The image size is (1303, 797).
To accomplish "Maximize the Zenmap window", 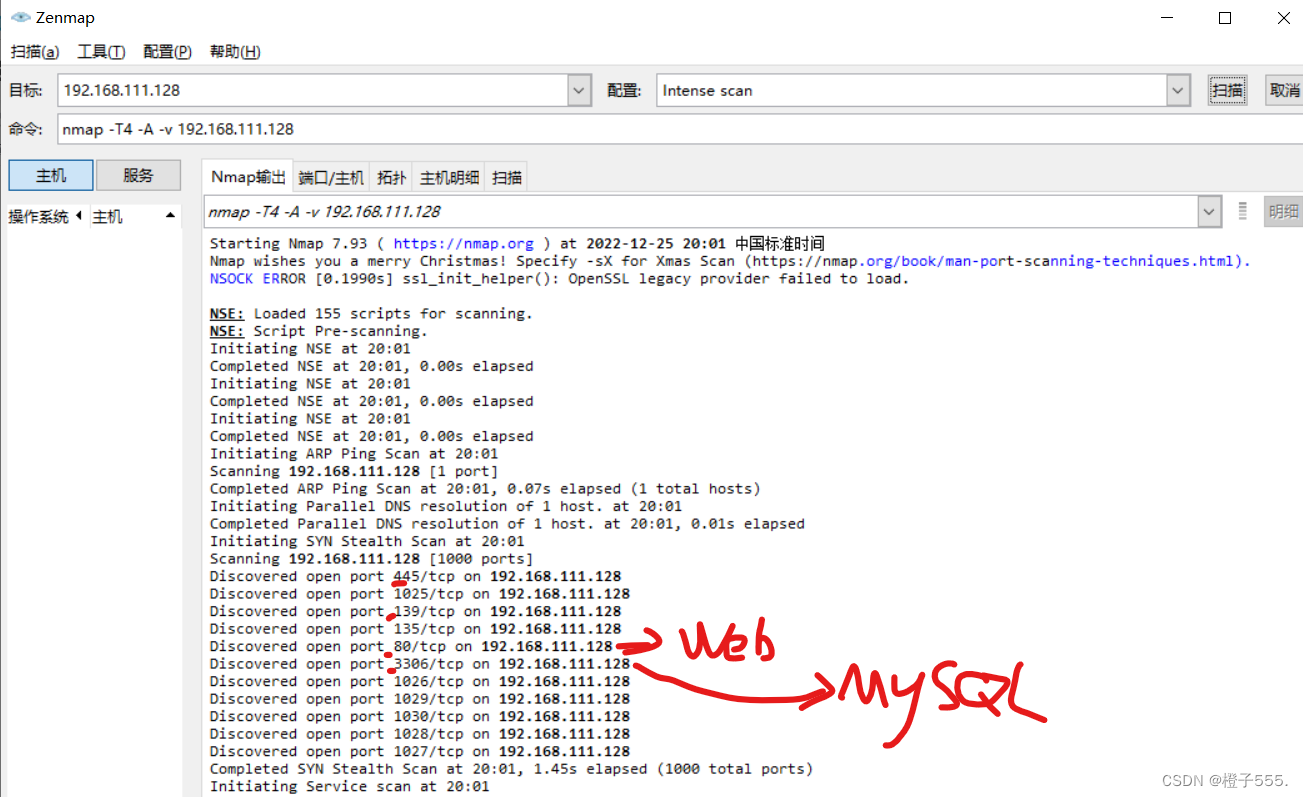I will pyautogui.click(x=1225, y=18).
